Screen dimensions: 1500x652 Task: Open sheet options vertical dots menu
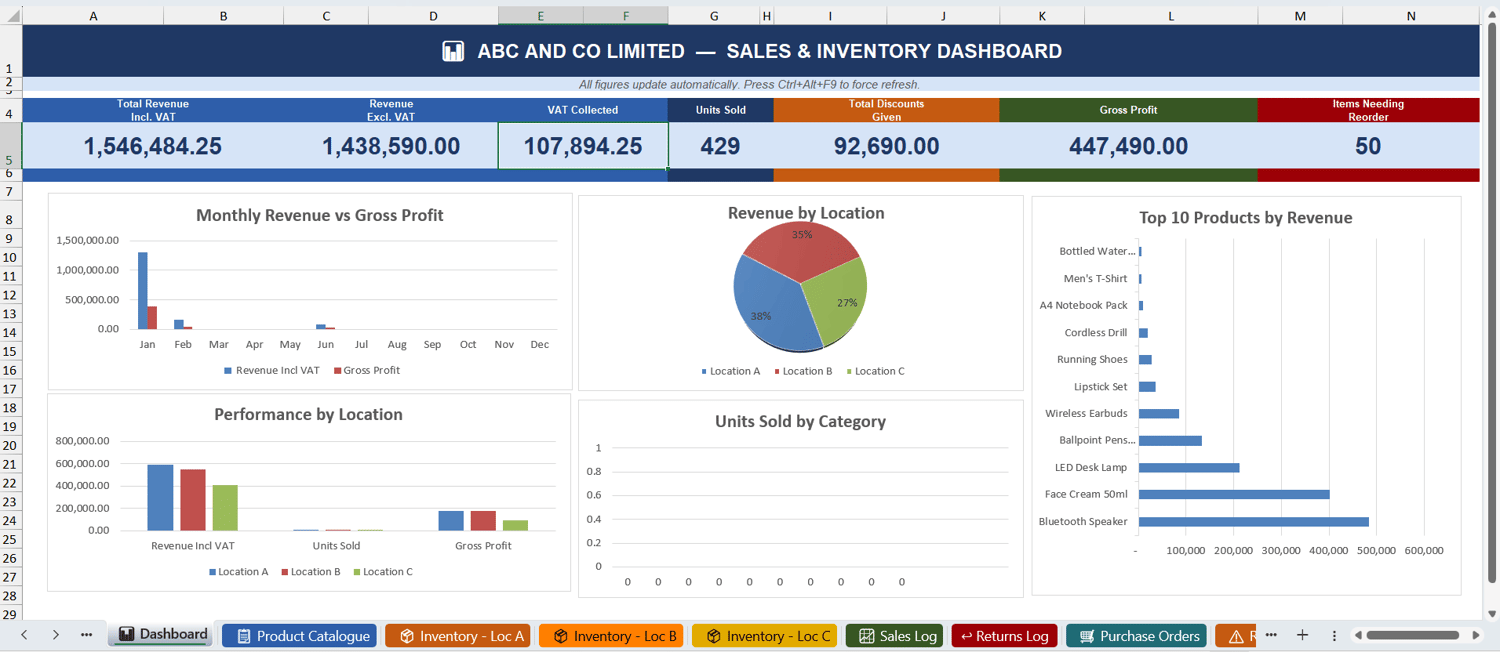[x=1334, y=635]
